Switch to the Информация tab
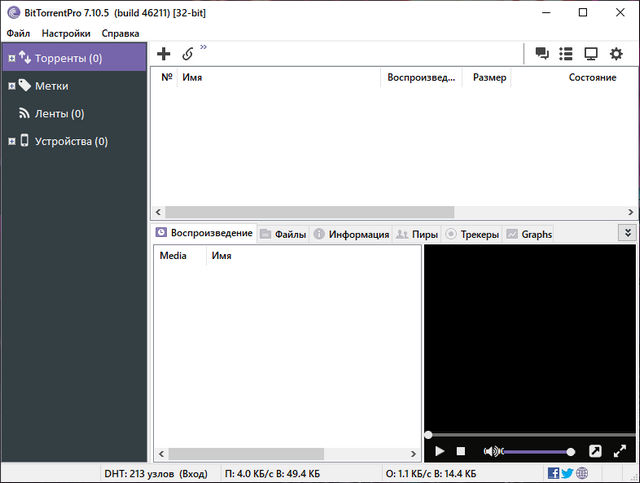Image resolution: width=640 pixels, height=483 pixels. tap(351, 234)
